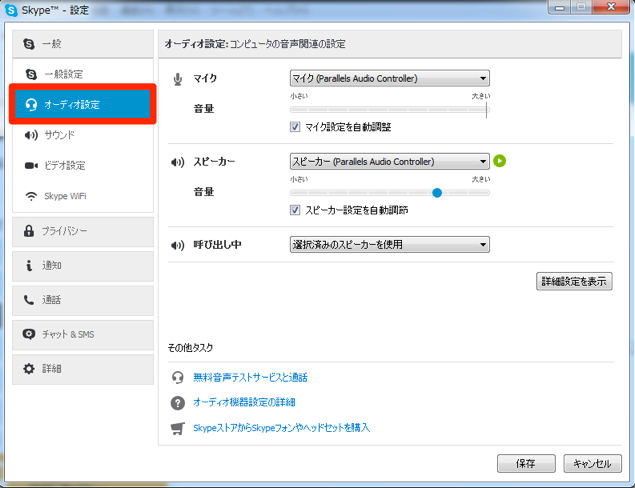Click the 大きい label above microphone slider
The image size is (635, 488).
coord(481,96)
